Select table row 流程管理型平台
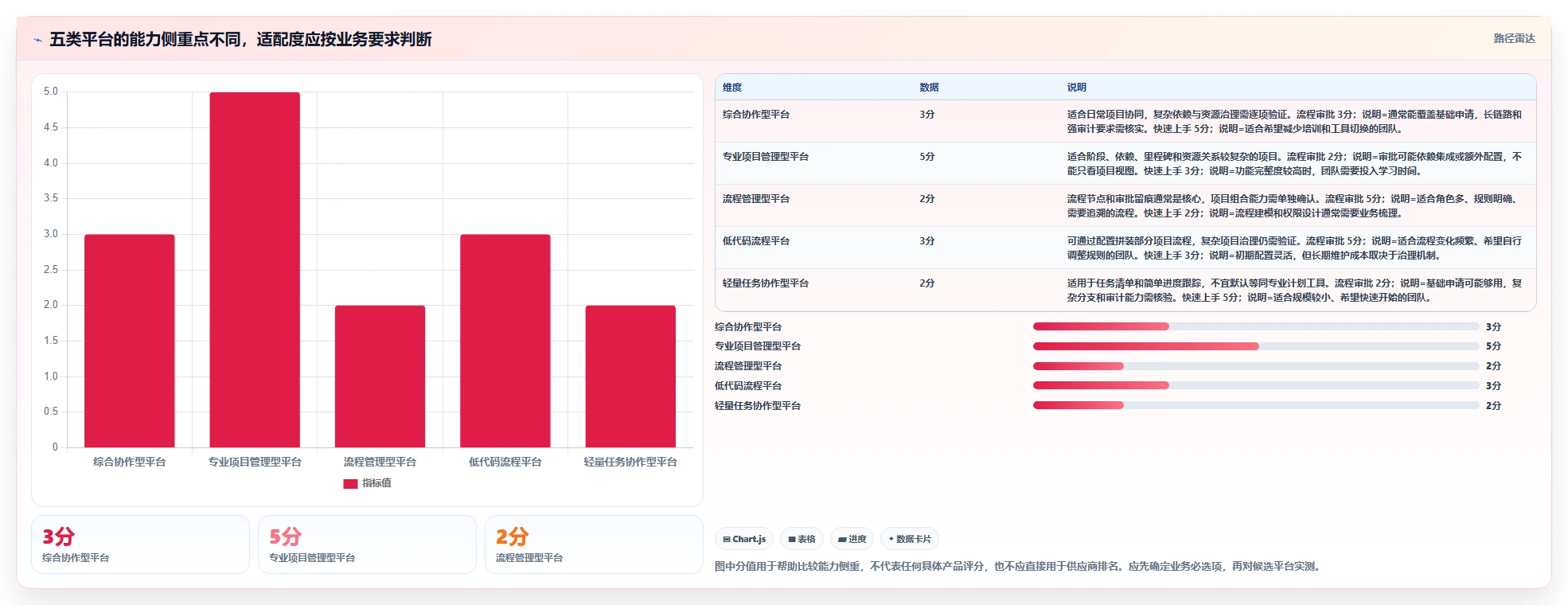 (1125, 205)
